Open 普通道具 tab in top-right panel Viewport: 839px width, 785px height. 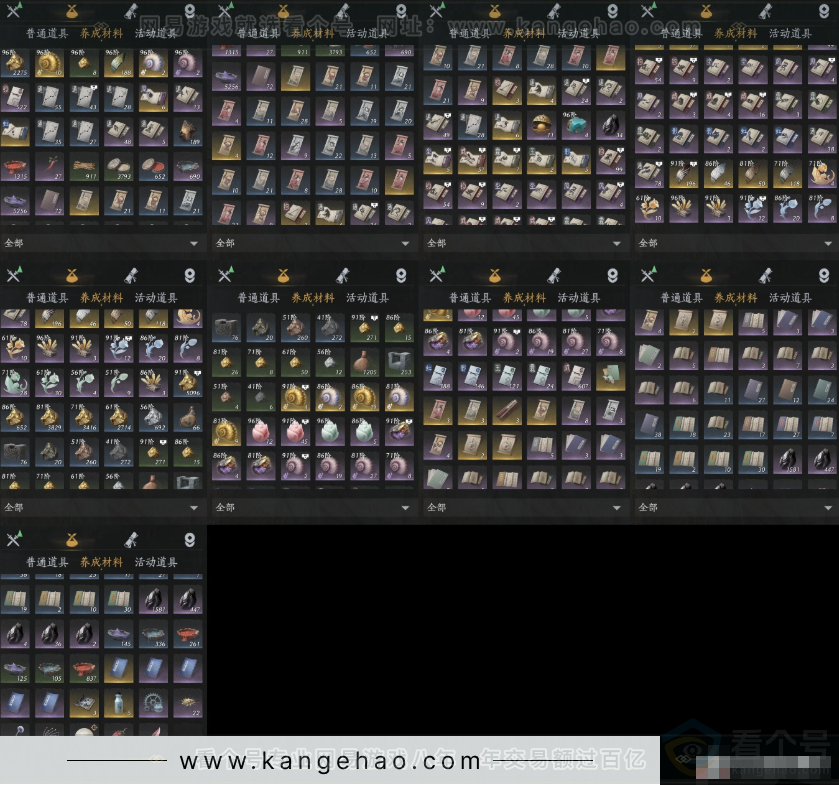coord(681,33)
